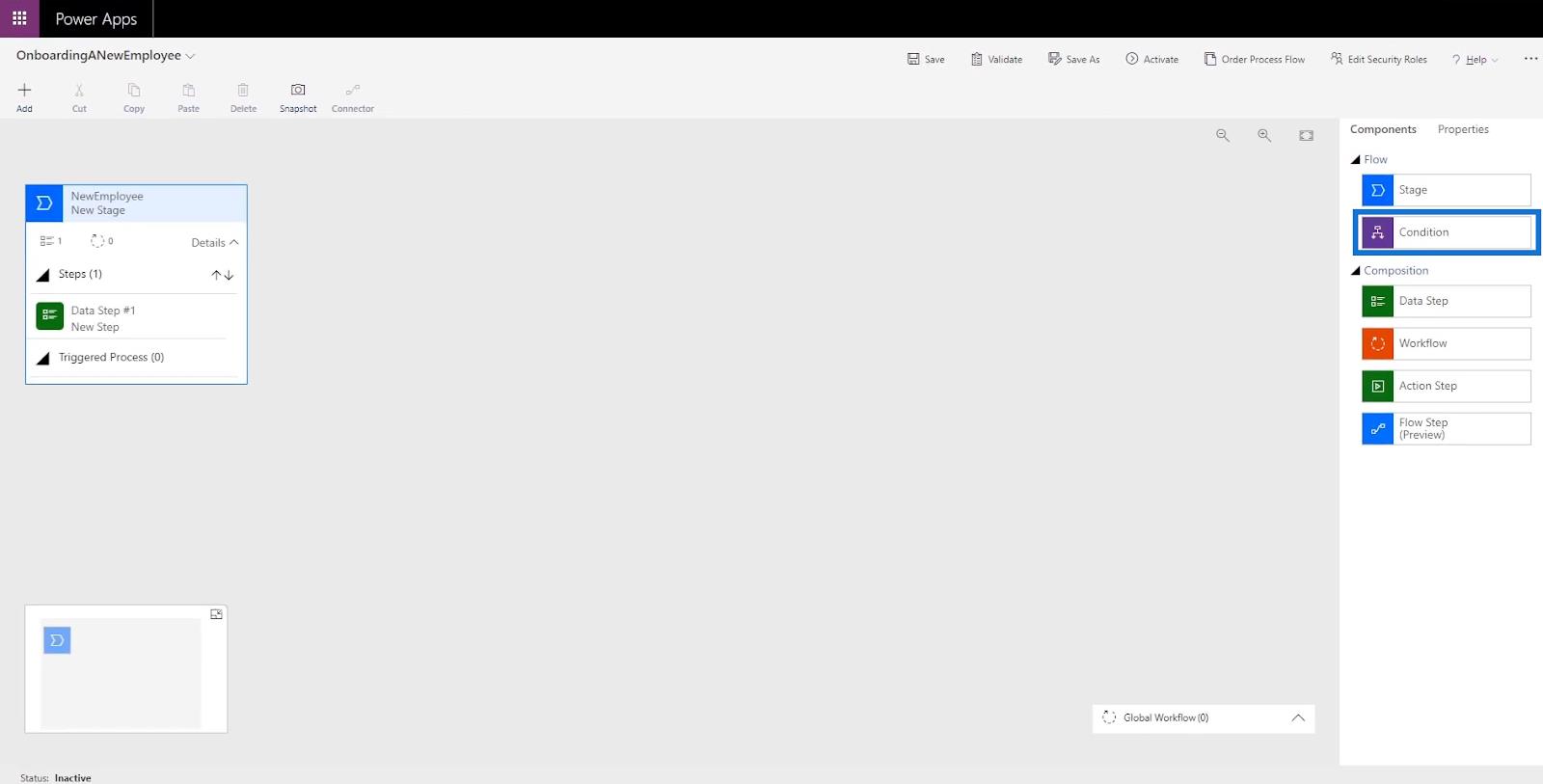Click the Delete trash icon
This screenshot has height=784, width=1543.
click(243, 90)
